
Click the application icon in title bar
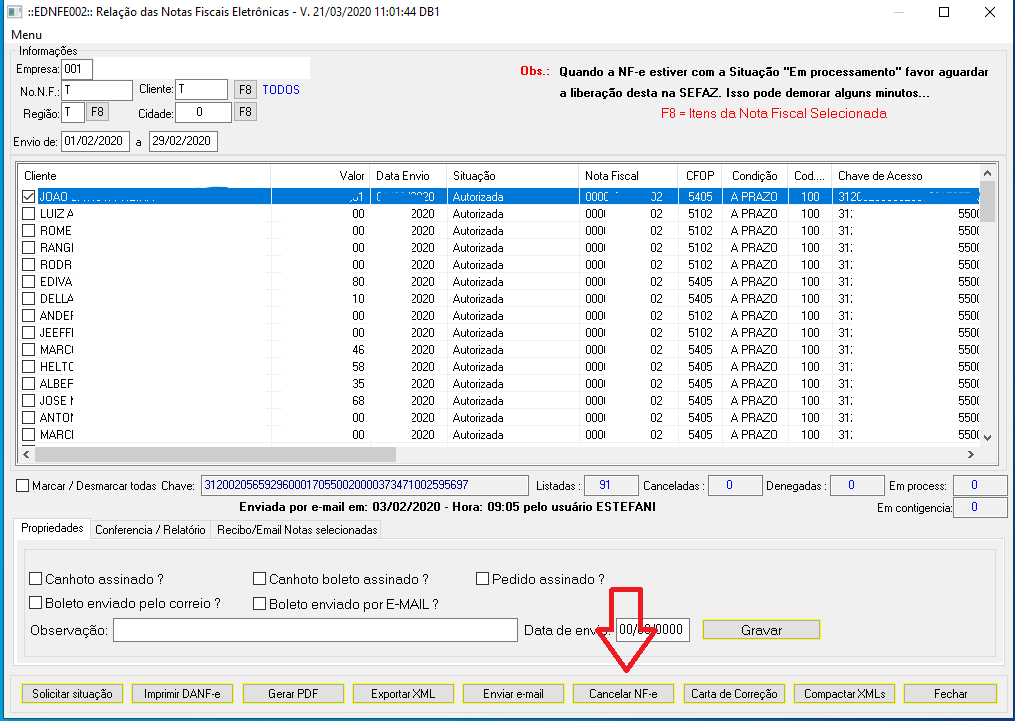point(15,12)
